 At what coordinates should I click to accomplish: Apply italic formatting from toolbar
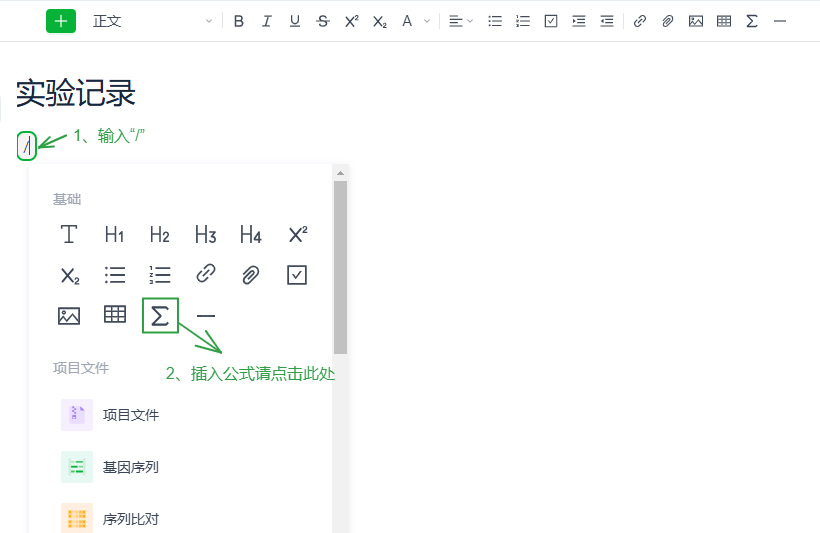coord(266,21)
